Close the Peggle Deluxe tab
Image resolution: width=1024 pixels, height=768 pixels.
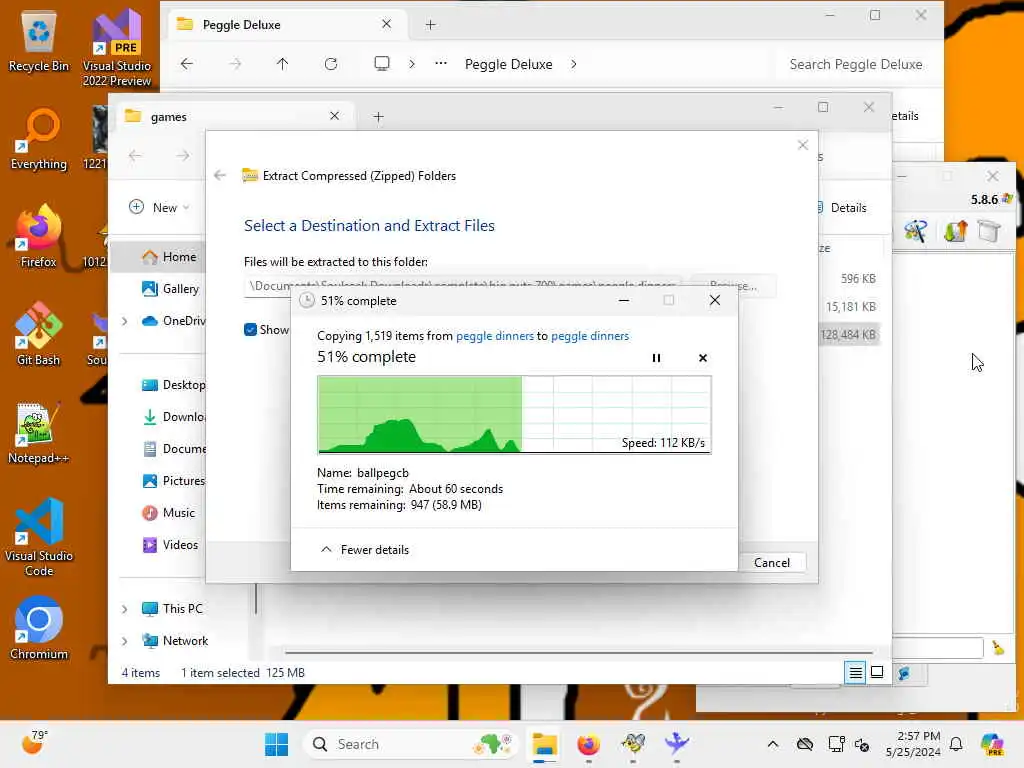click(386, 24)
